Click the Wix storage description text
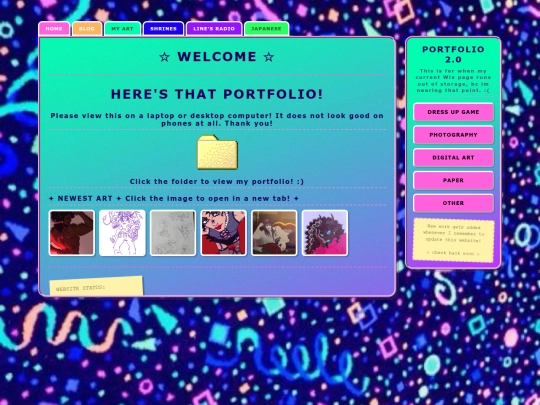The image size is (540, 405). (x=453, y=81)
